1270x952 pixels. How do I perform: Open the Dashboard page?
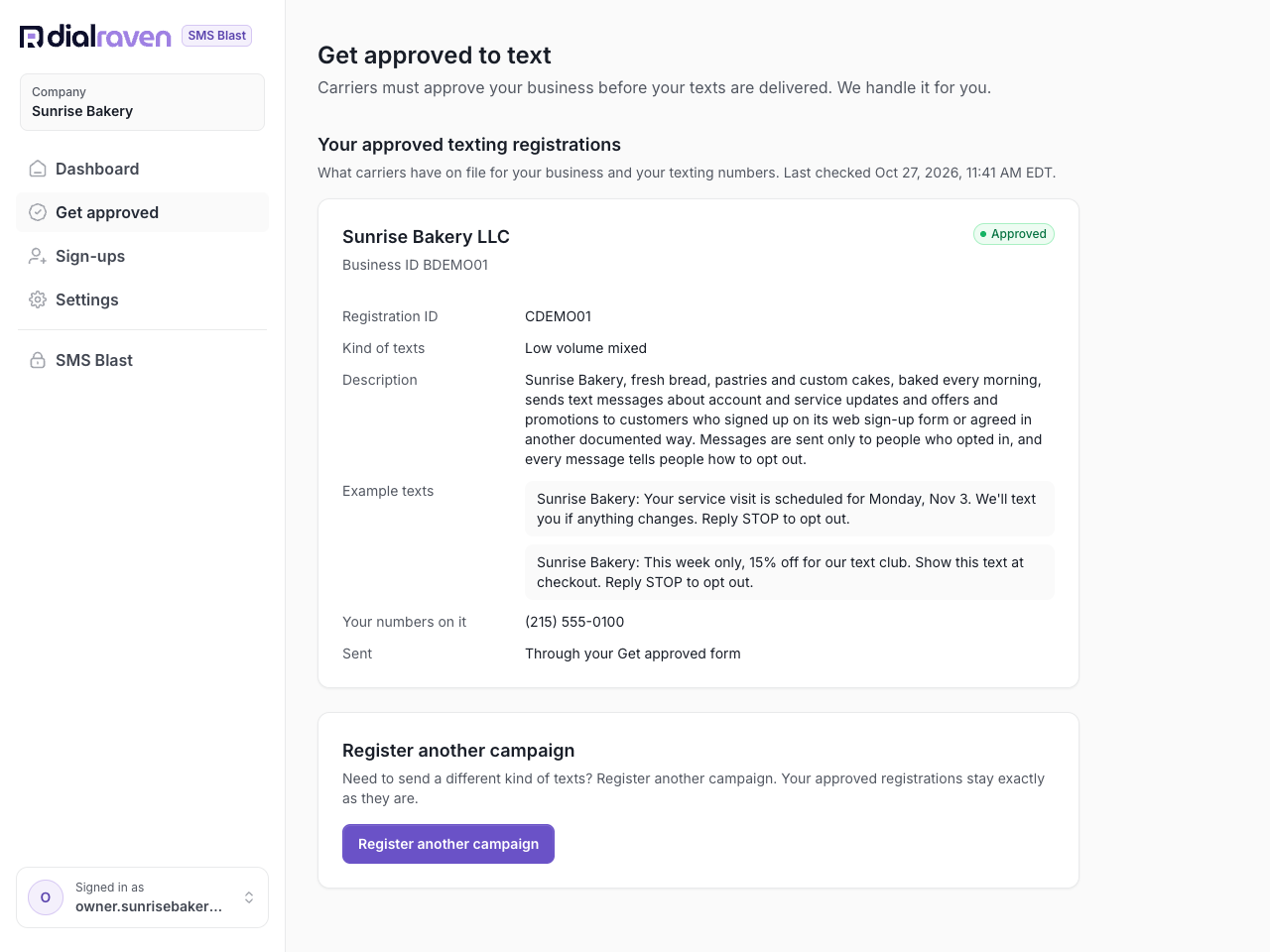pos(142,169)
